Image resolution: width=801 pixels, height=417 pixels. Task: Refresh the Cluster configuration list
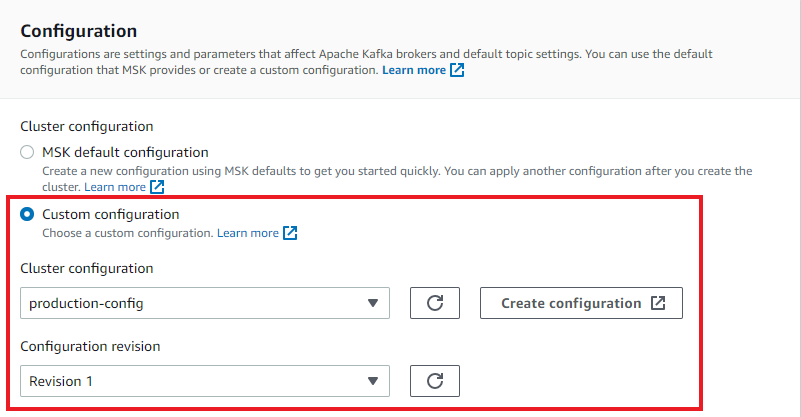click(435, 303)
